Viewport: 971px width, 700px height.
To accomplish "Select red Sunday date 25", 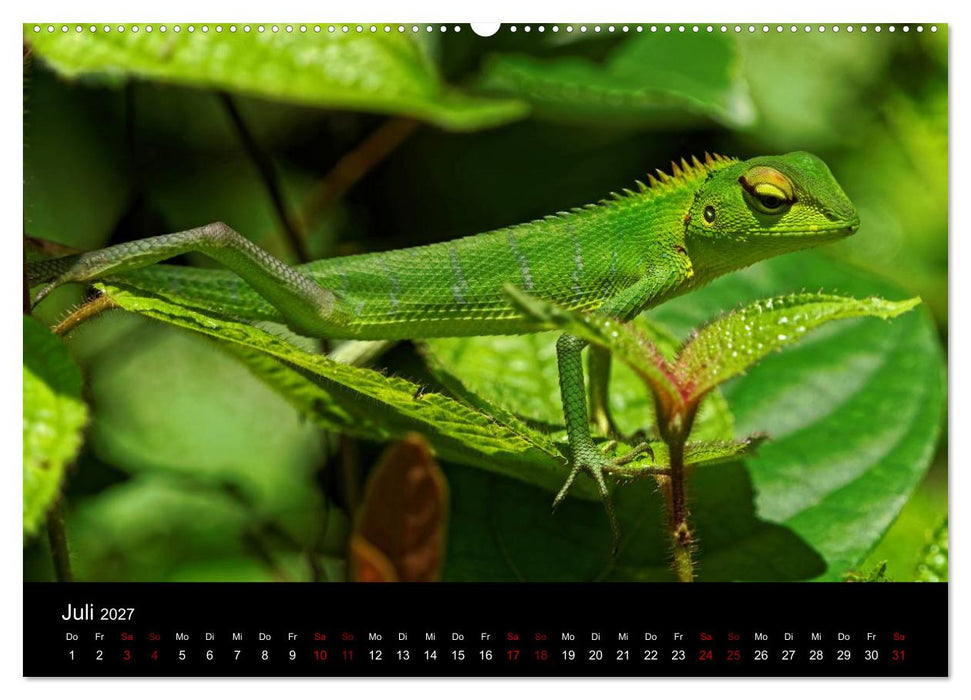I will pos(733,655).
